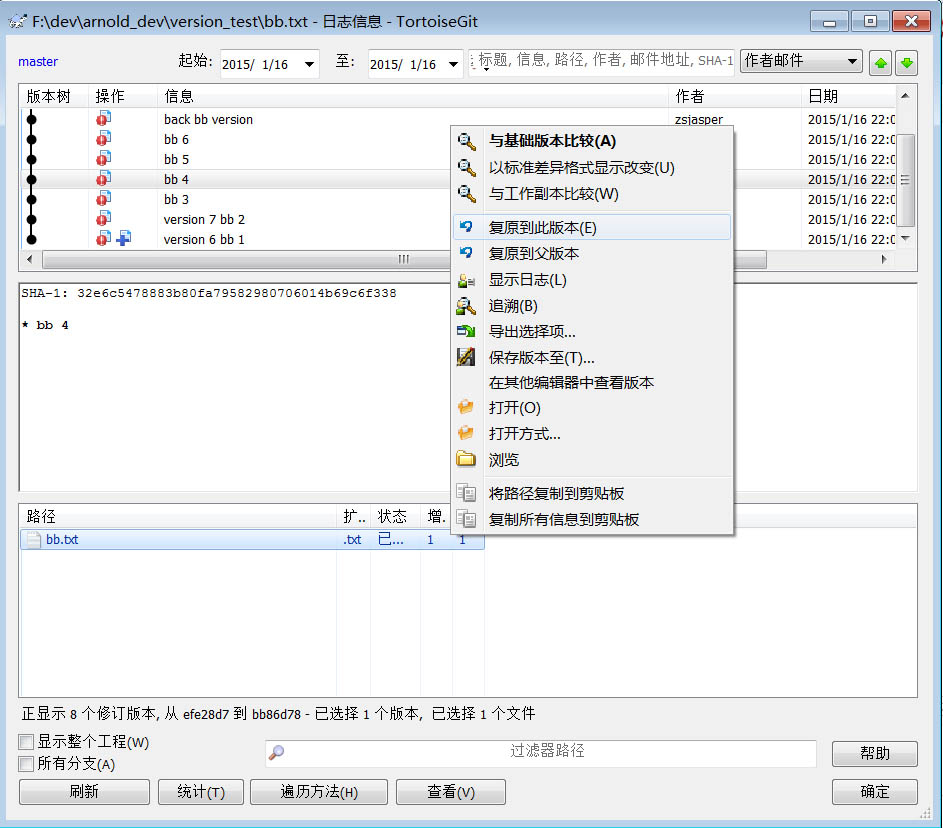Expand the 作者邮件 filter combo box
The height and width of the screenshot is (828, 943).
coord(852,61)
